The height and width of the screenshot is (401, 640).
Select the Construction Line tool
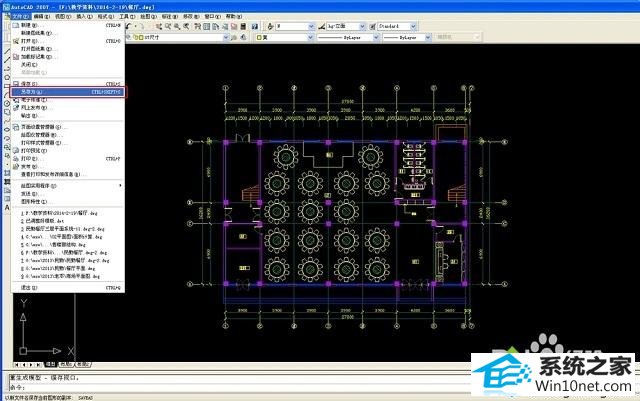pyautogui.click(x=7, y=60)
